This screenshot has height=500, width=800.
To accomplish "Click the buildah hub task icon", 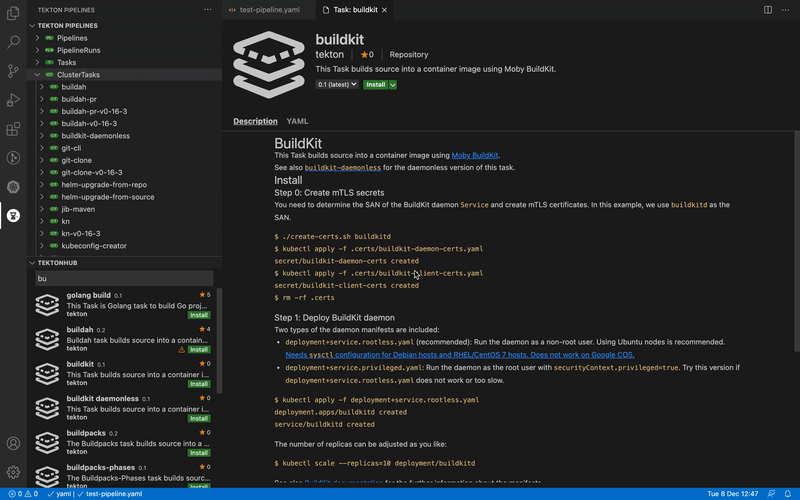I will point(47,339).
